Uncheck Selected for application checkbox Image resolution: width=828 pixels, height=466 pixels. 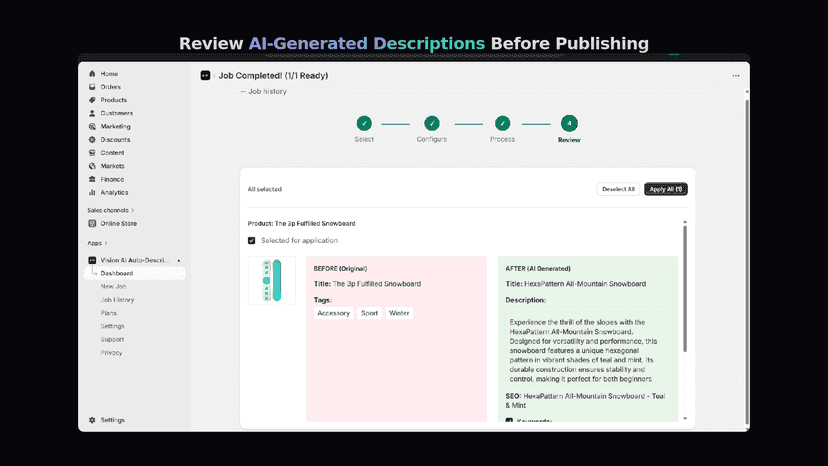click(252, 240)
